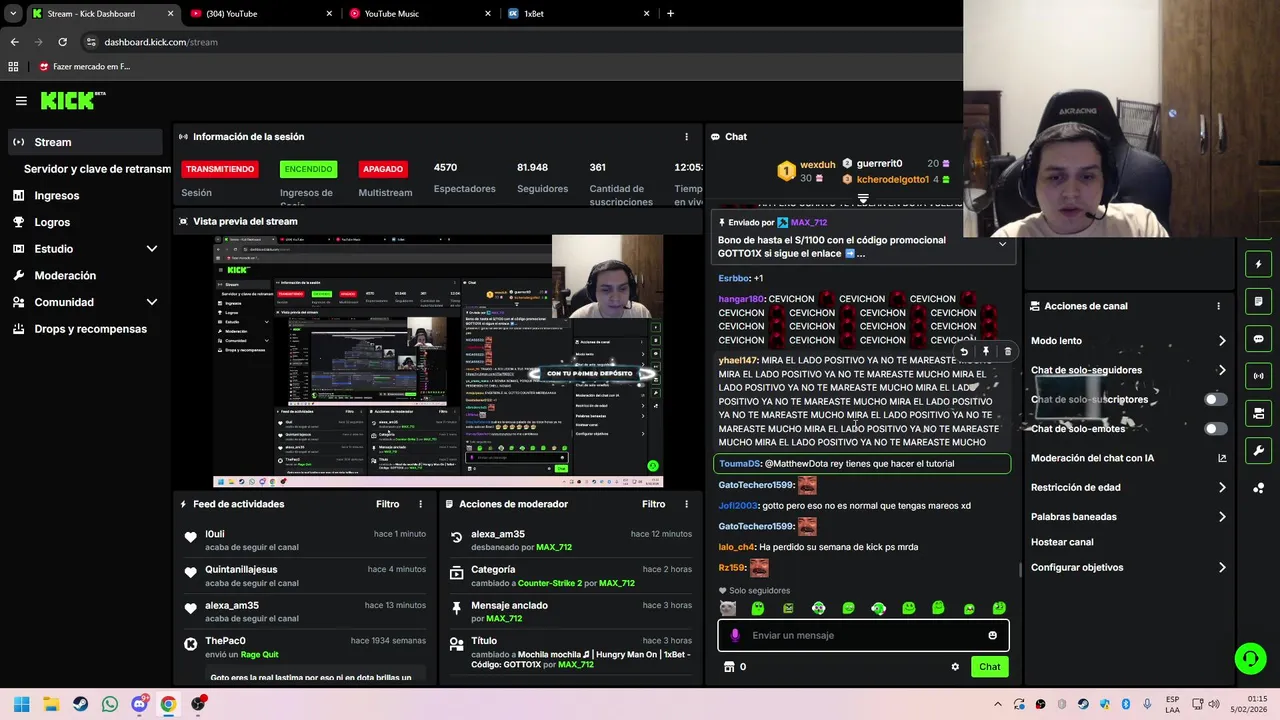Open the emoji picker in chat input
Image resolution: width=1280 pixels, height=720 pixels.
992,636
